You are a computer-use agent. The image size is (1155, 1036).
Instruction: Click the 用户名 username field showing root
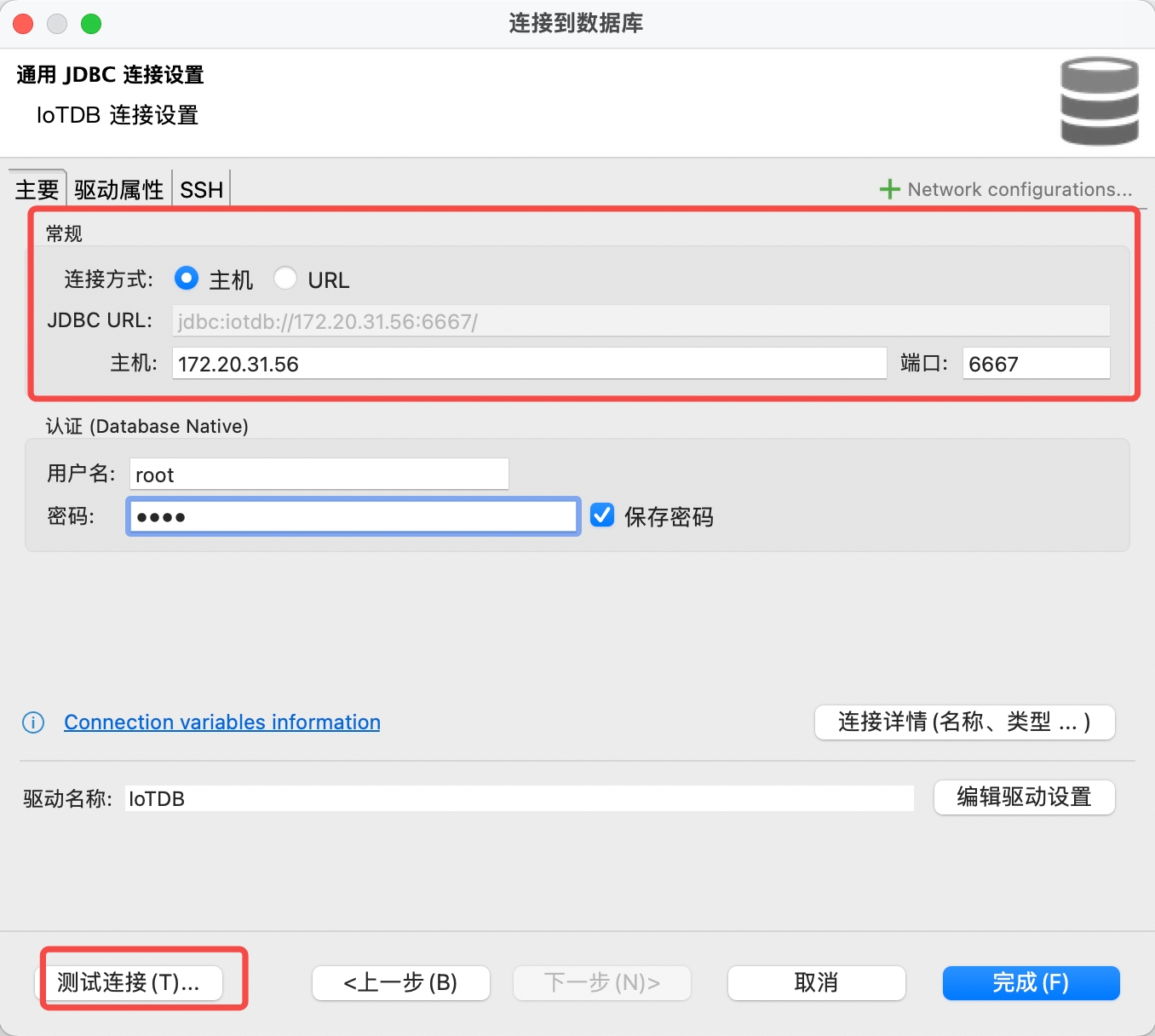point(318,474)
